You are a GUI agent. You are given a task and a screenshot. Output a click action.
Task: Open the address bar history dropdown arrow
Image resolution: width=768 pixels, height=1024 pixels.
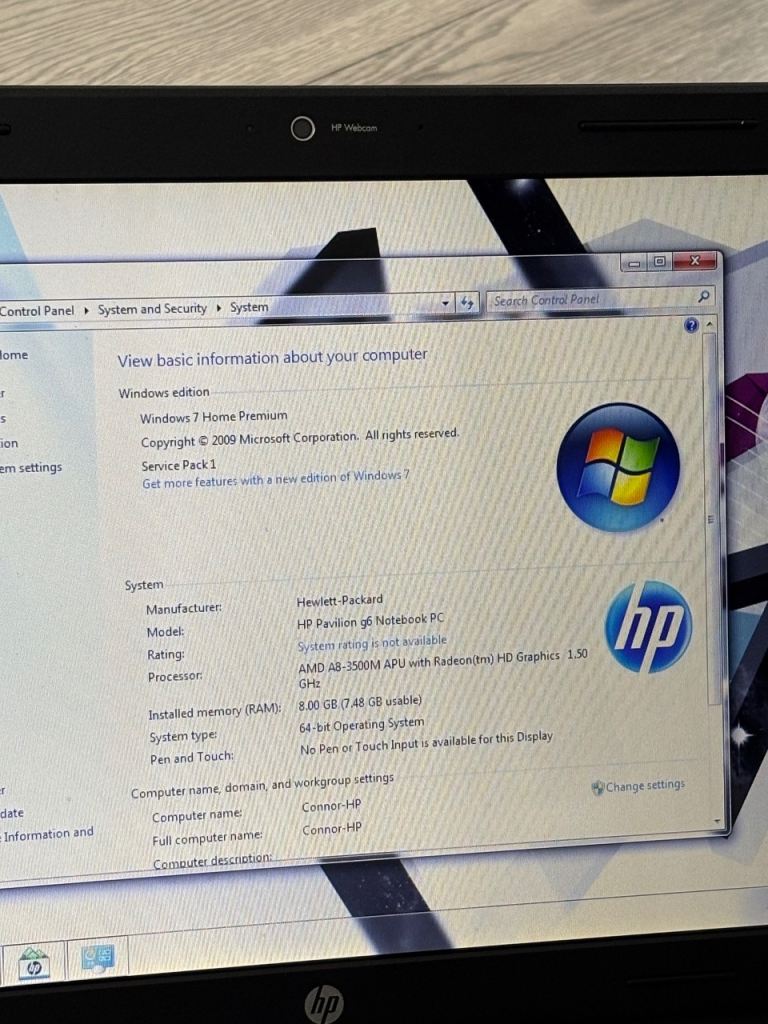446,303
